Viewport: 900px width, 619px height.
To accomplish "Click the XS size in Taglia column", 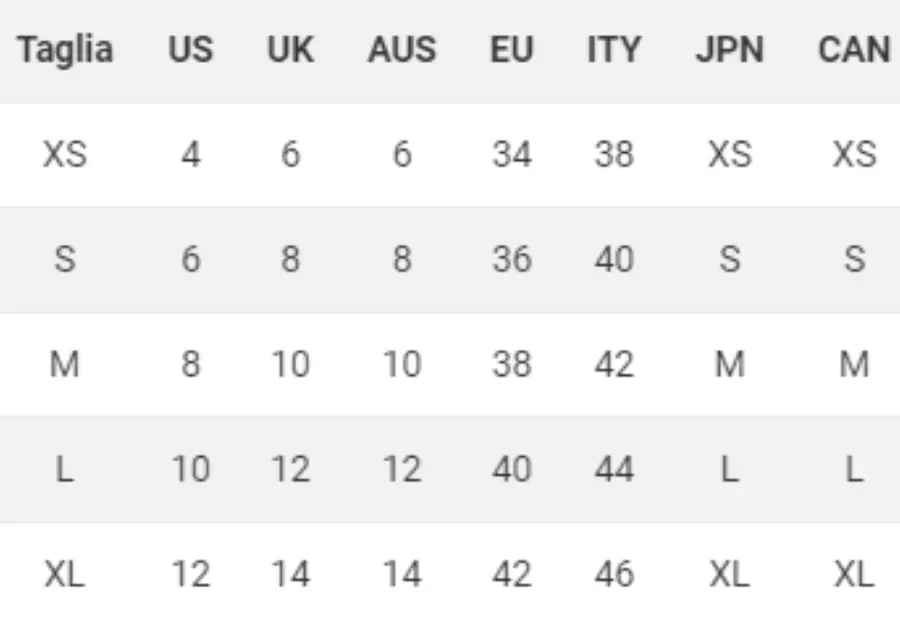I will coord(65,154).
